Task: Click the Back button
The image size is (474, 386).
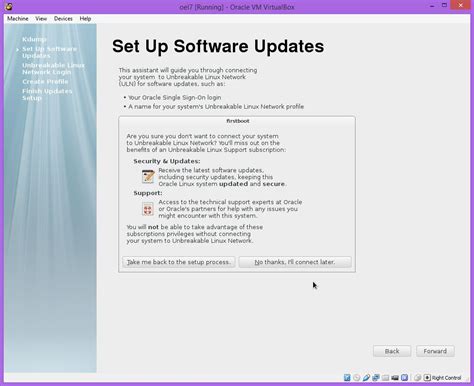Action: pos(392,351)
